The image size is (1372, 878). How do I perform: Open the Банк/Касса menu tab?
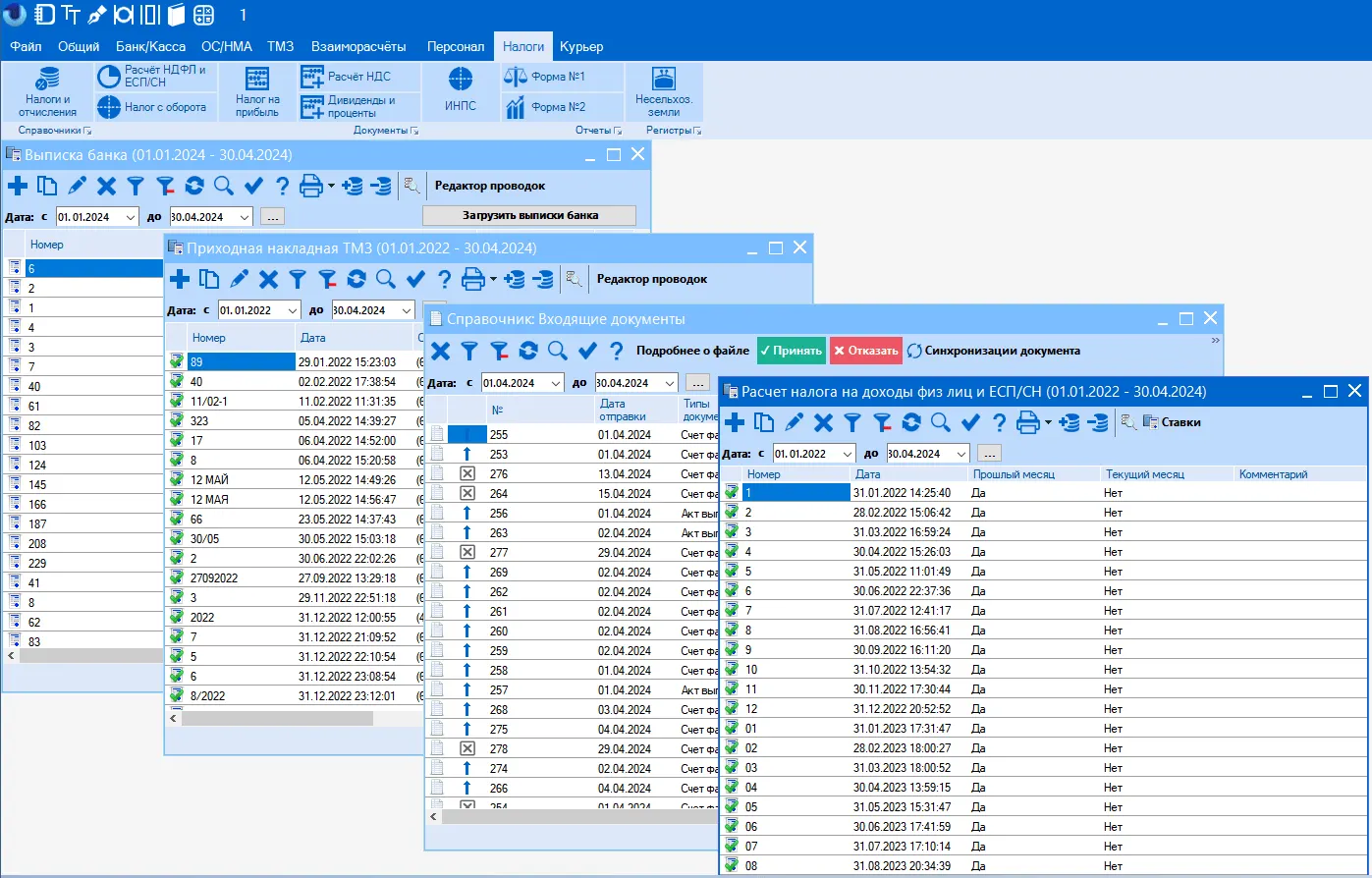coord(150,46)
